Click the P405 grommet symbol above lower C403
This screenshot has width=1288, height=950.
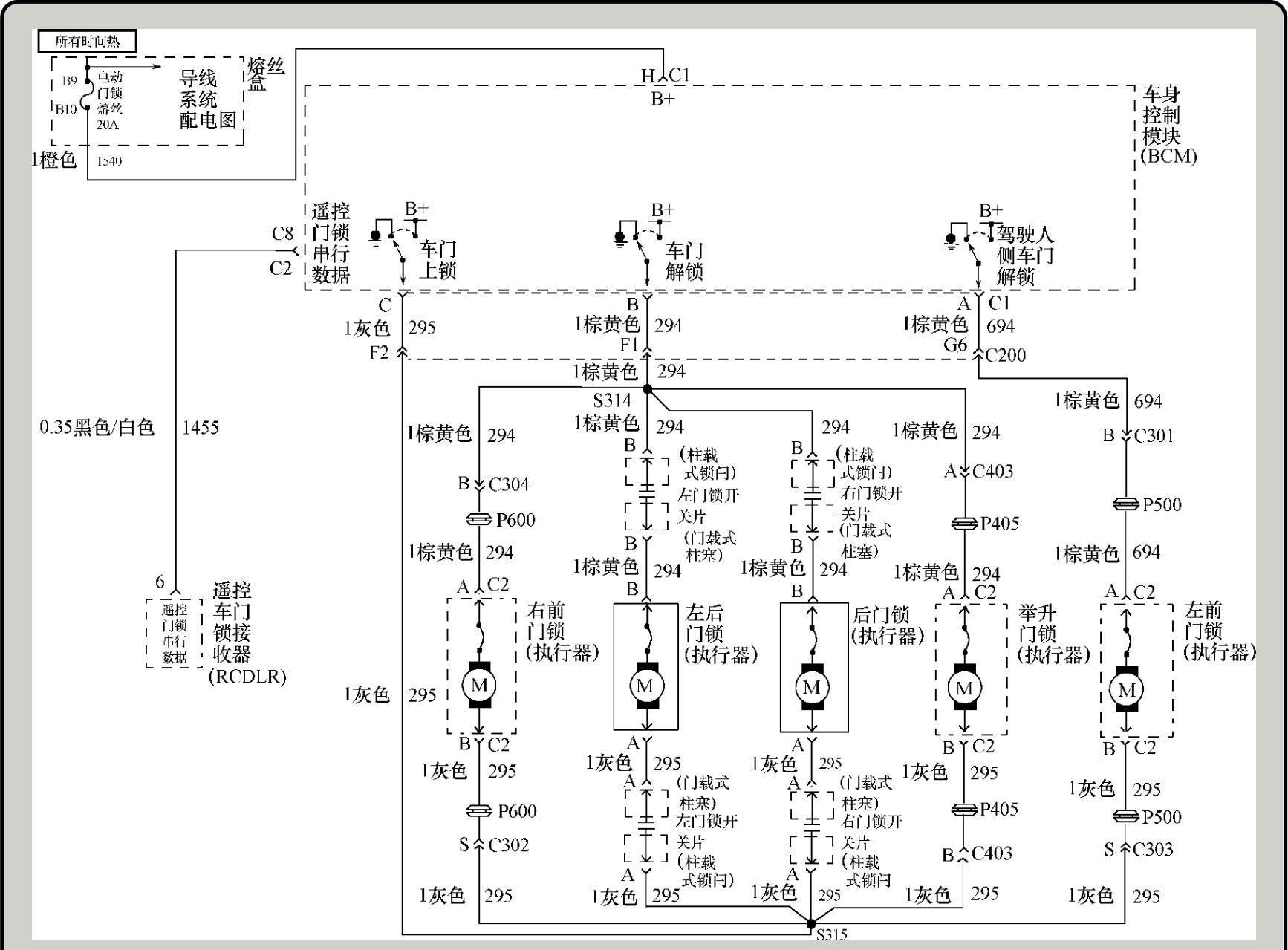pos(964,809)
